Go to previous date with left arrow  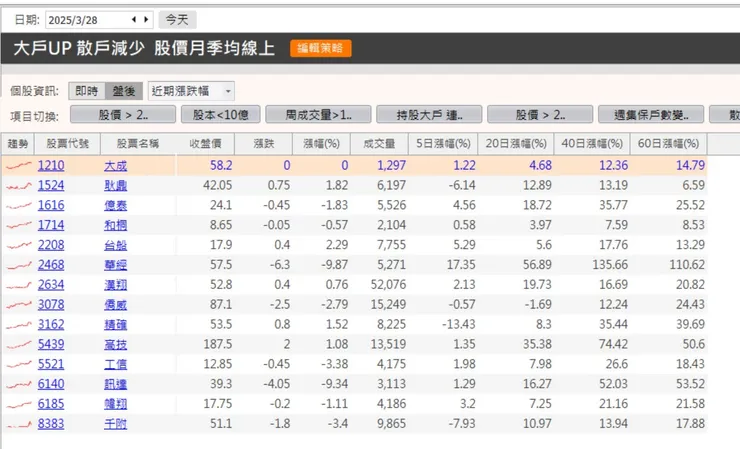tap(134, 19)
